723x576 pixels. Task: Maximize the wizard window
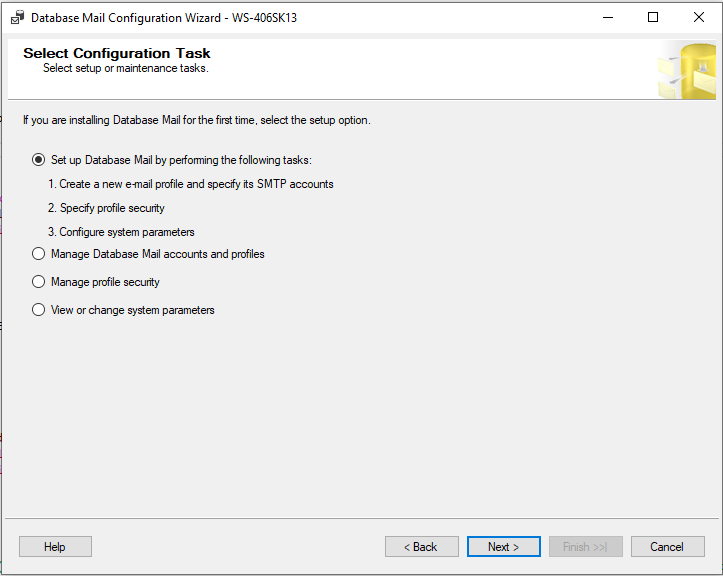[653, 18]
